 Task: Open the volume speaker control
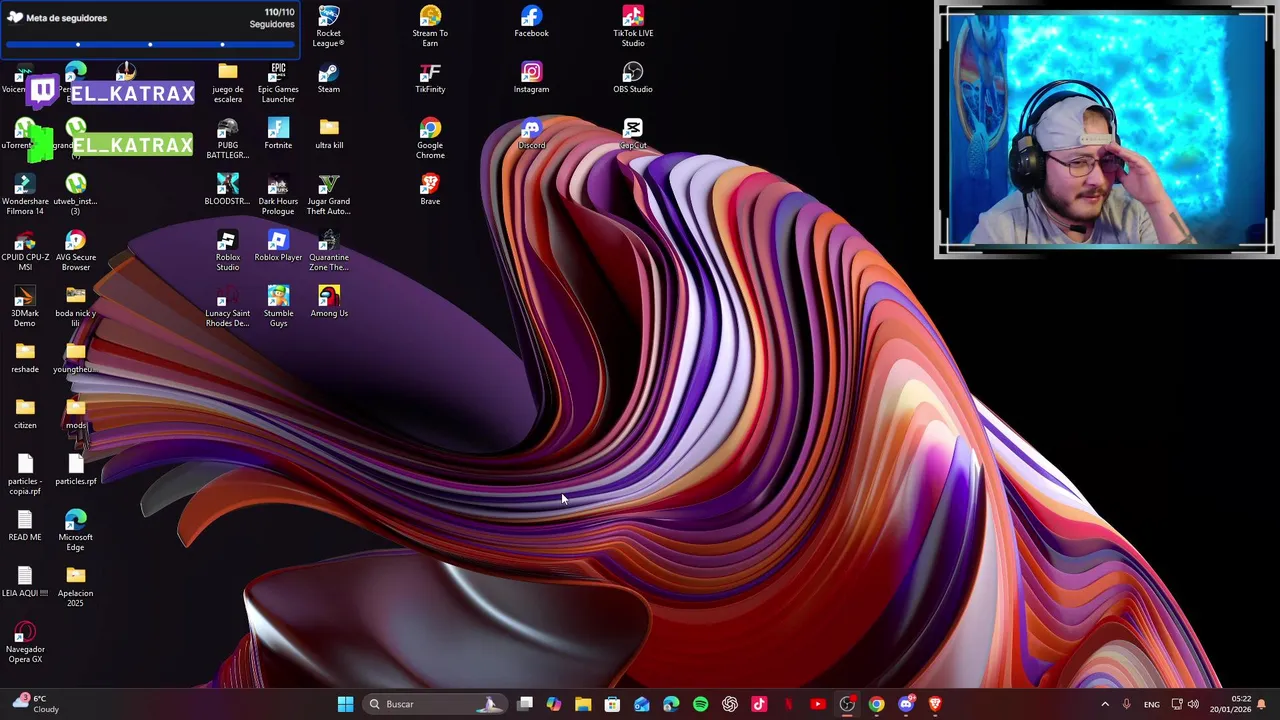pyautogui.click(x=1193, y=704)
